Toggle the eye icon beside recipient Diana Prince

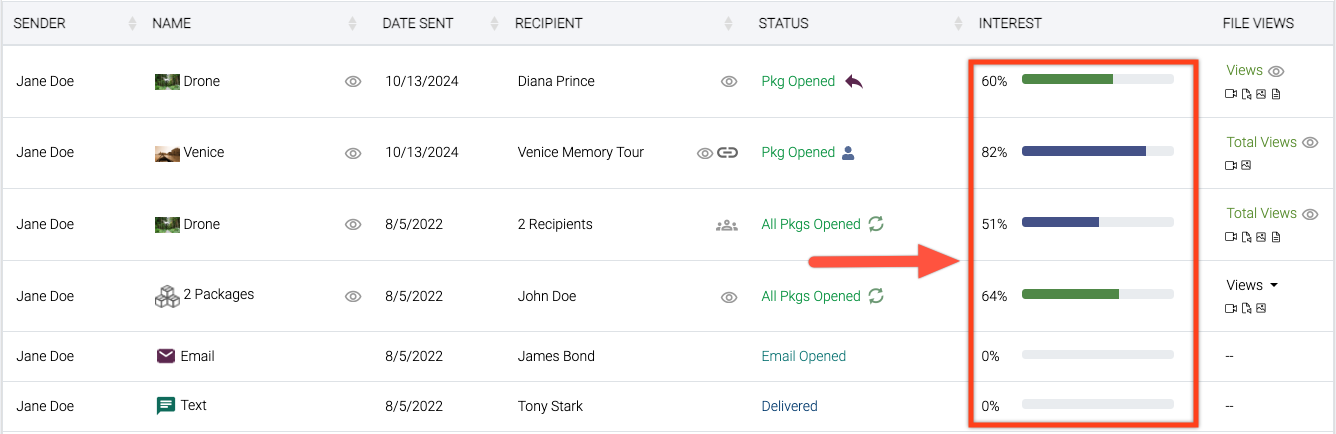(729, 82)
